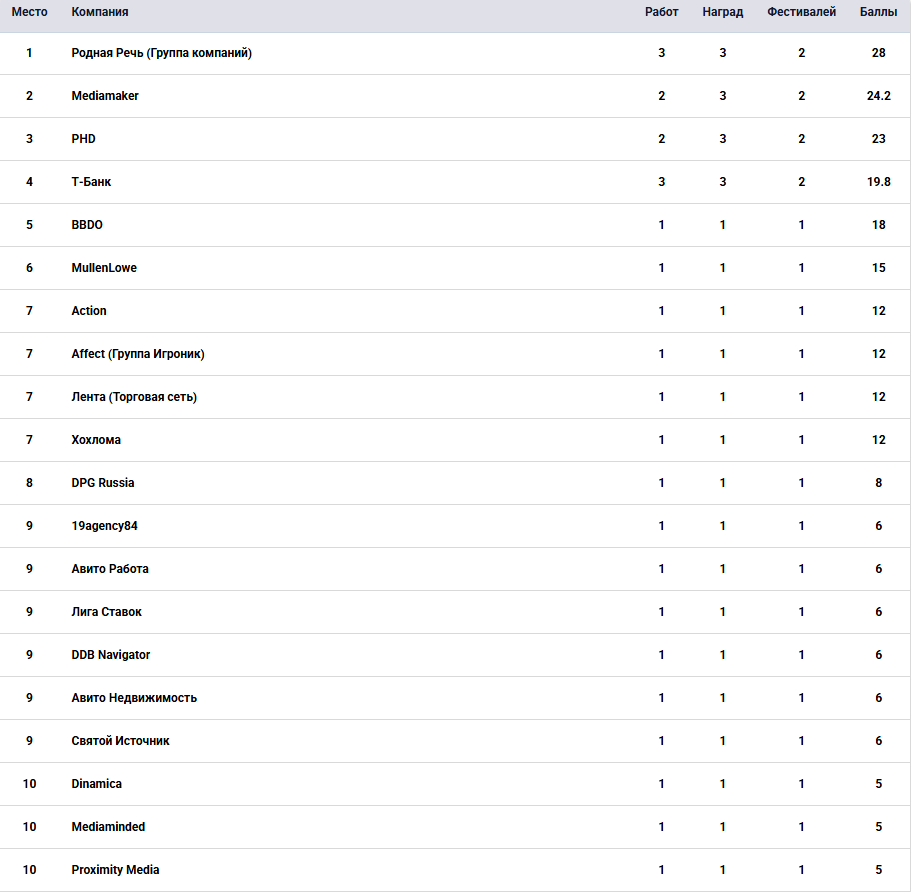Select Affect (Группа Игроник) in the list
This screenshot has height=892, width=911.
point(138,354)
